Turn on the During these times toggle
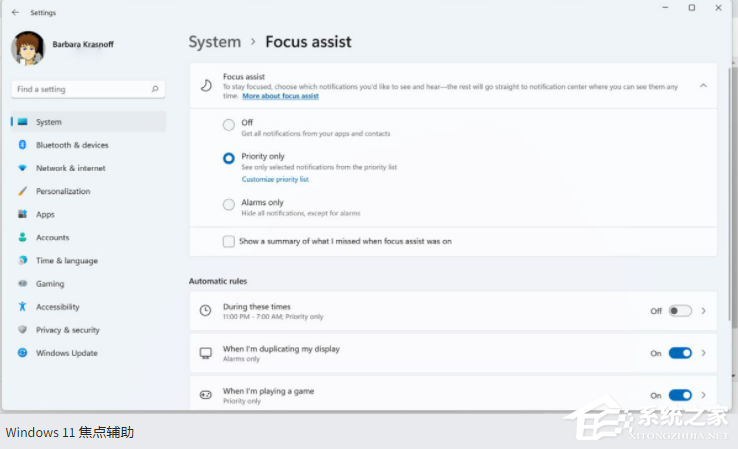Screen dimensions: 738x449 [x=680, y=311]
